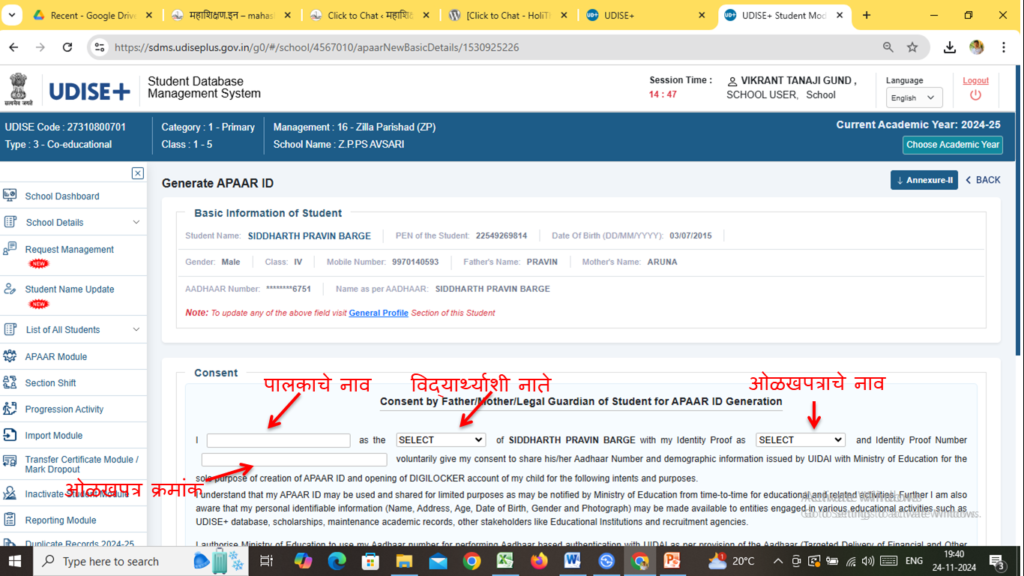Reload the page with the refresh icon

(67, 47)
